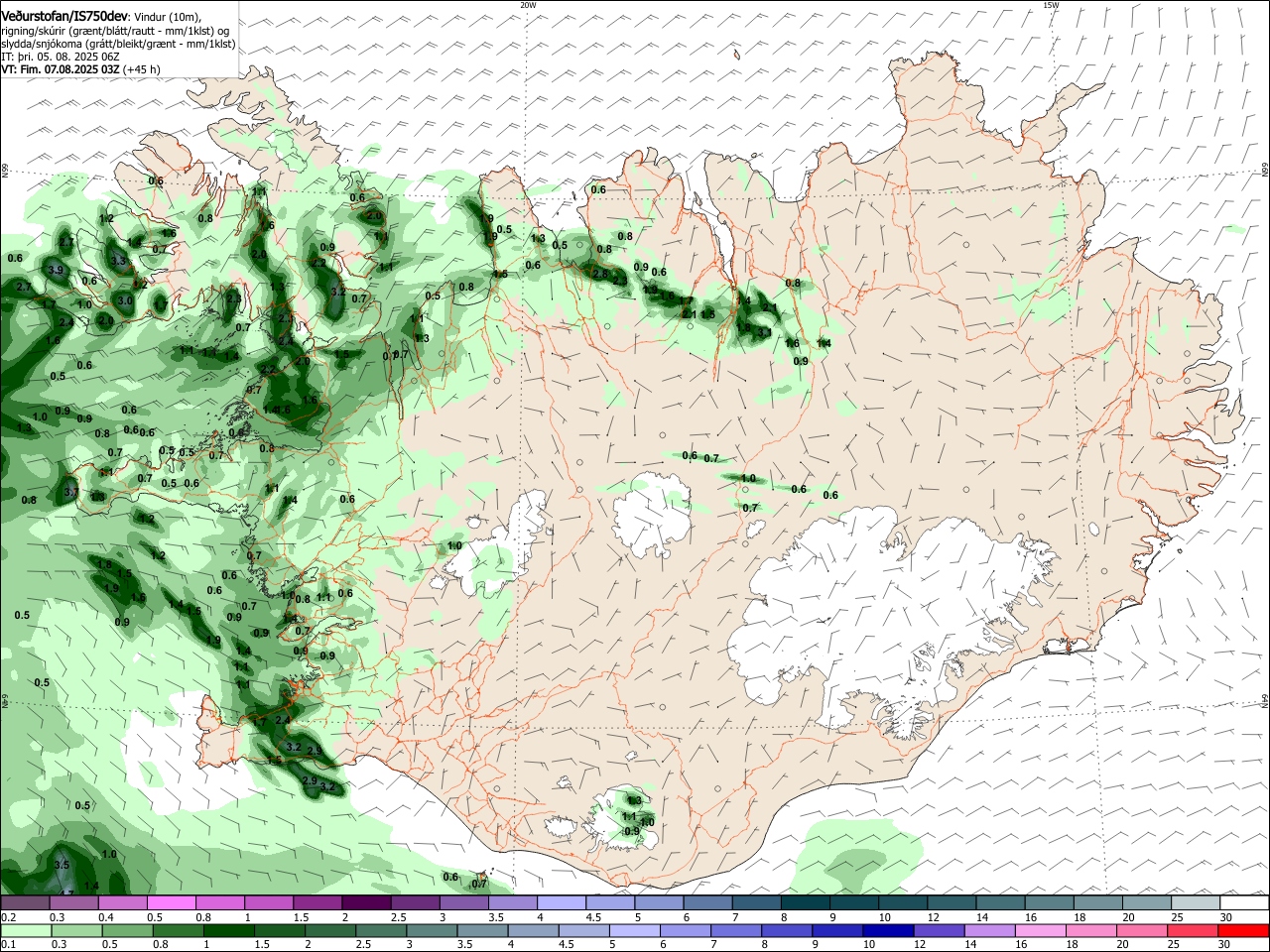The image size is (1270, 952).
Task: Click the '20W' meridian label
Action: (528, 5)
